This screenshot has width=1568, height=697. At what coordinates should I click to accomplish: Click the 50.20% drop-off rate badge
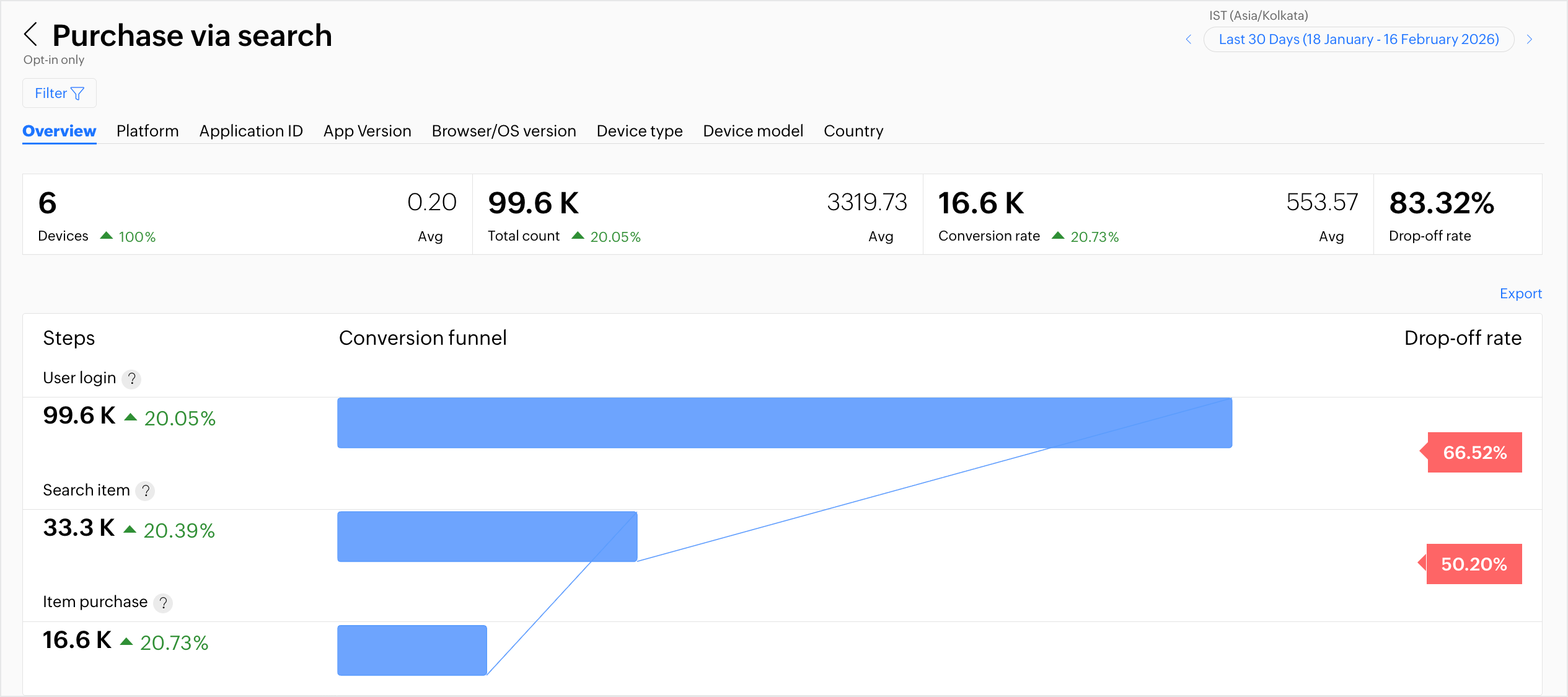point(1473,564)
